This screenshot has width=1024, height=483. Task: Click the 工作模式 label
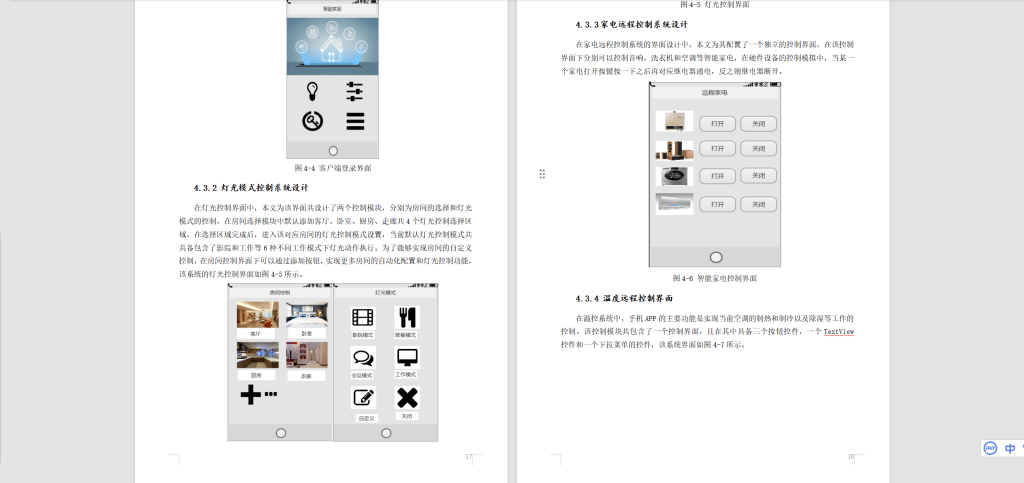pos(406,375)
